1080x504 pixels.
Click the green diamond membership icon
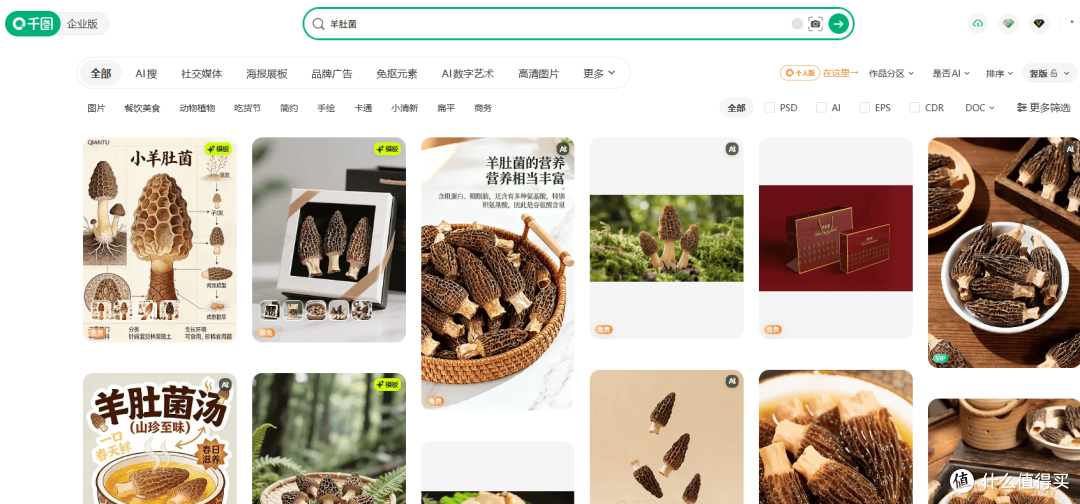(1008, 24)
